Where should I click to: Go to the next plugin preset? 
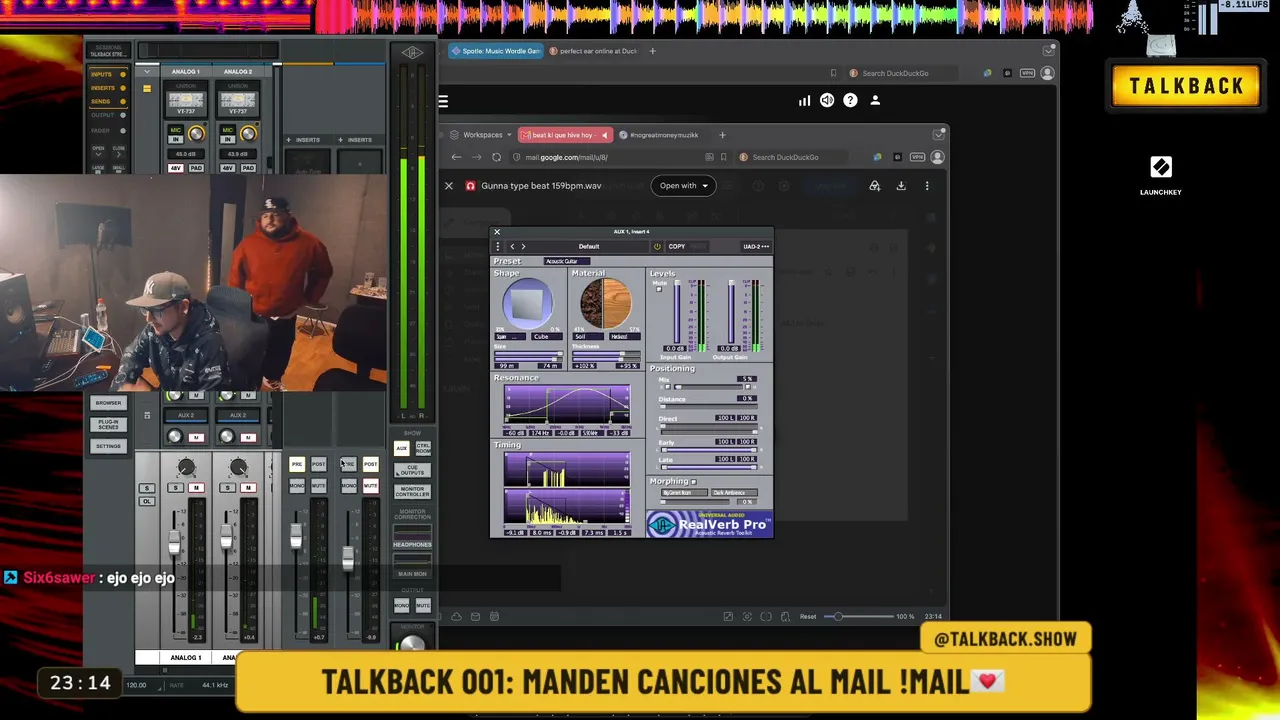[x=523, y=246]
